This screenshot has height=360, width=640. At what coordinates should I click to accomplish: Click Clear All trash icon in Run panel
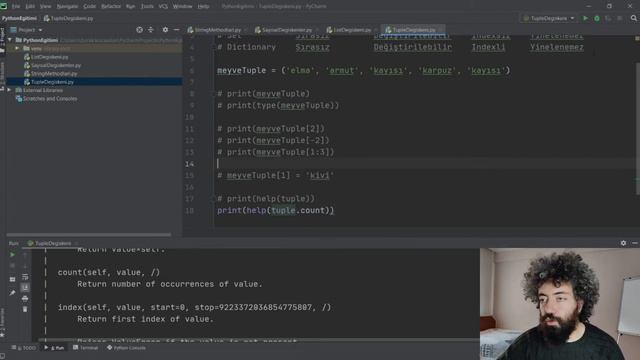tap(25, 309)
